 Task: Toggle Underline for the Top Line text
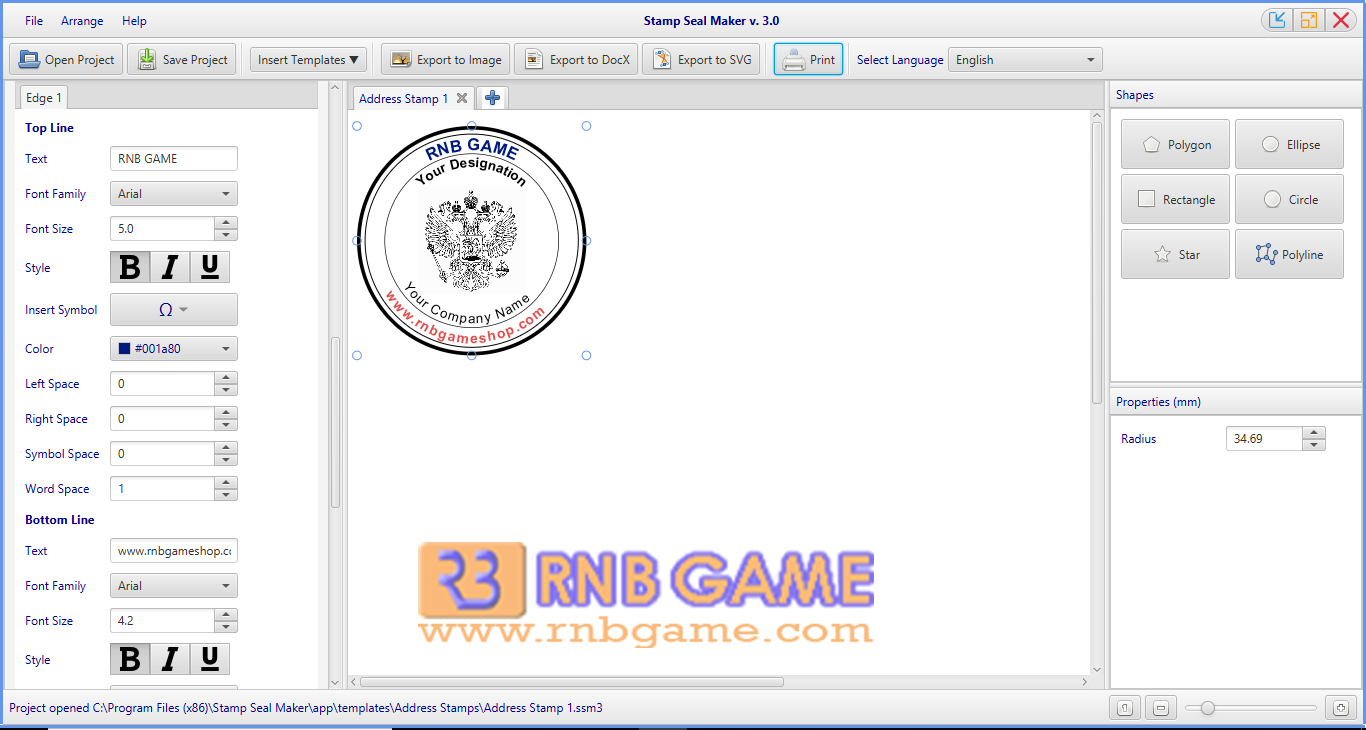tap(210, 268)
